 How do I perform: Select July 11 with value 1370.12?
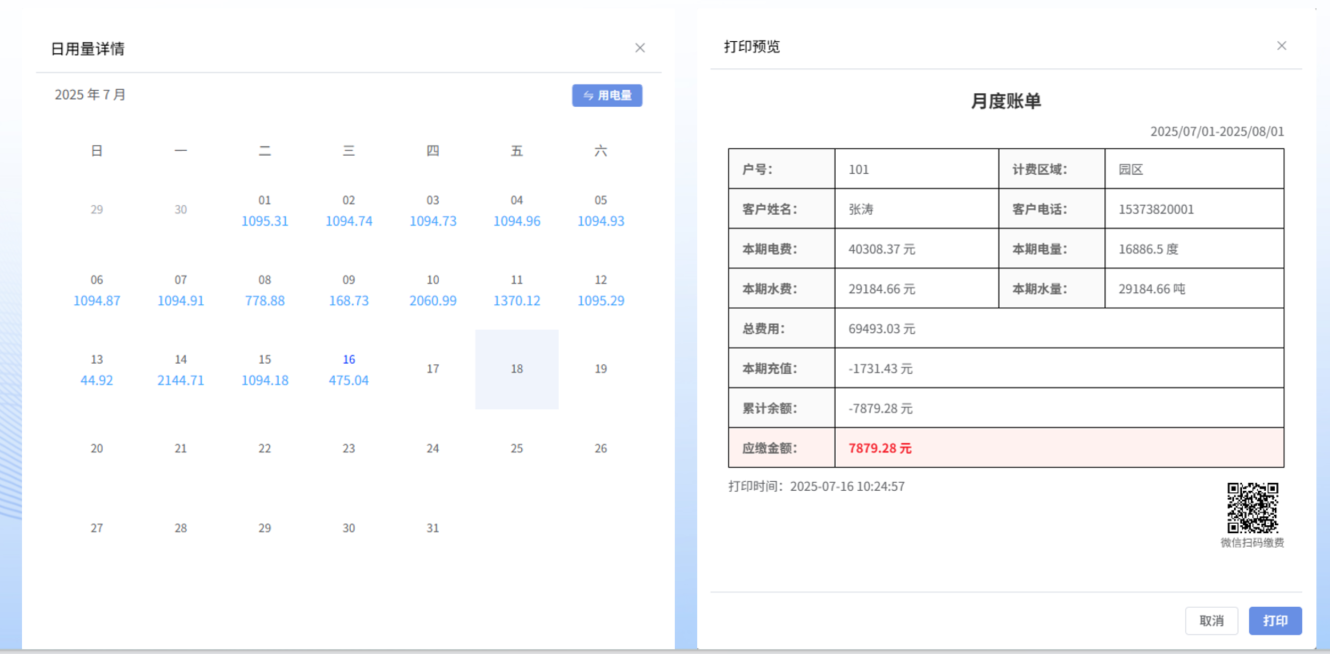[517, 290]
